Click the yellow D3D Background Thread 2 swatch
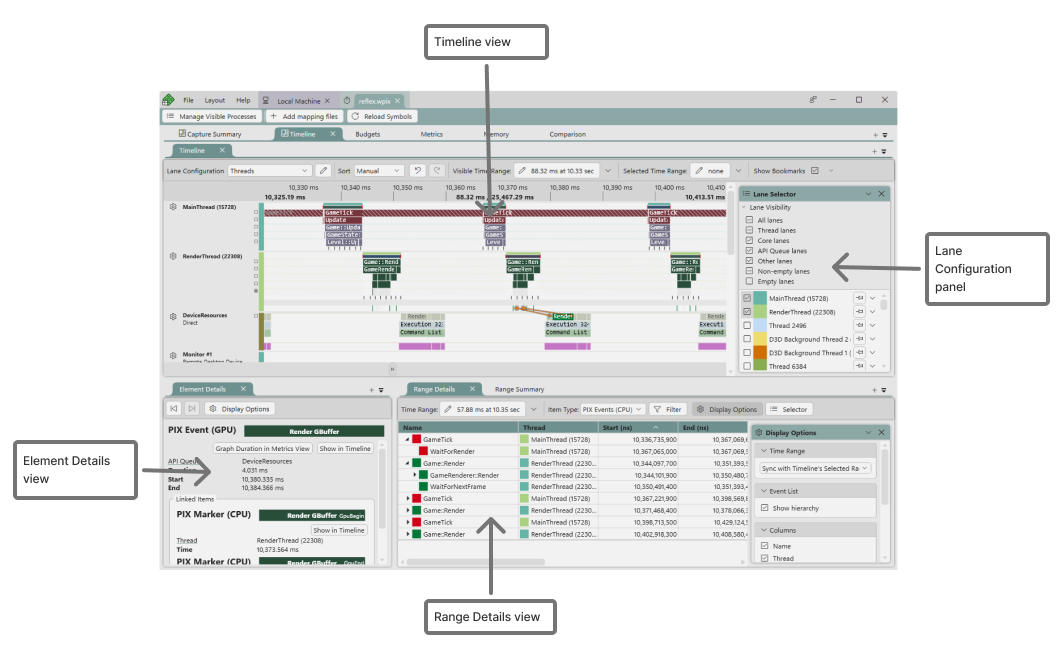 coord(760,339)
